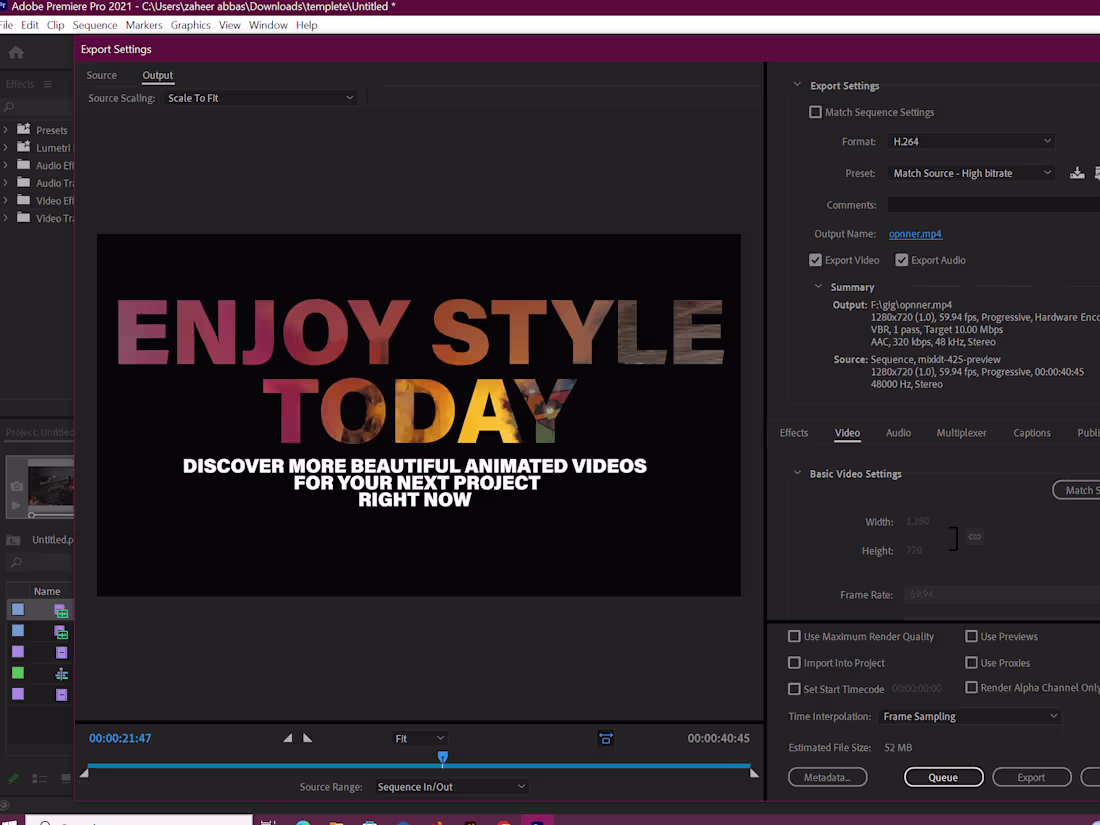The width and height of the screenshot is (1100, 825).
Task: Open the Audio settings tab
Action: coord(898,433)
